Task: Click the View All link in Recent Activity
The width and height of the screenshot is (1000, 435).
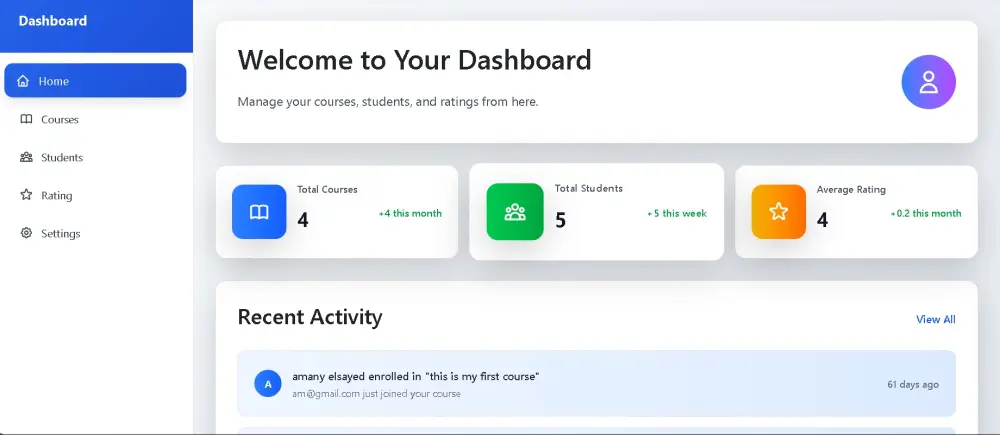Action: (936, 320)
